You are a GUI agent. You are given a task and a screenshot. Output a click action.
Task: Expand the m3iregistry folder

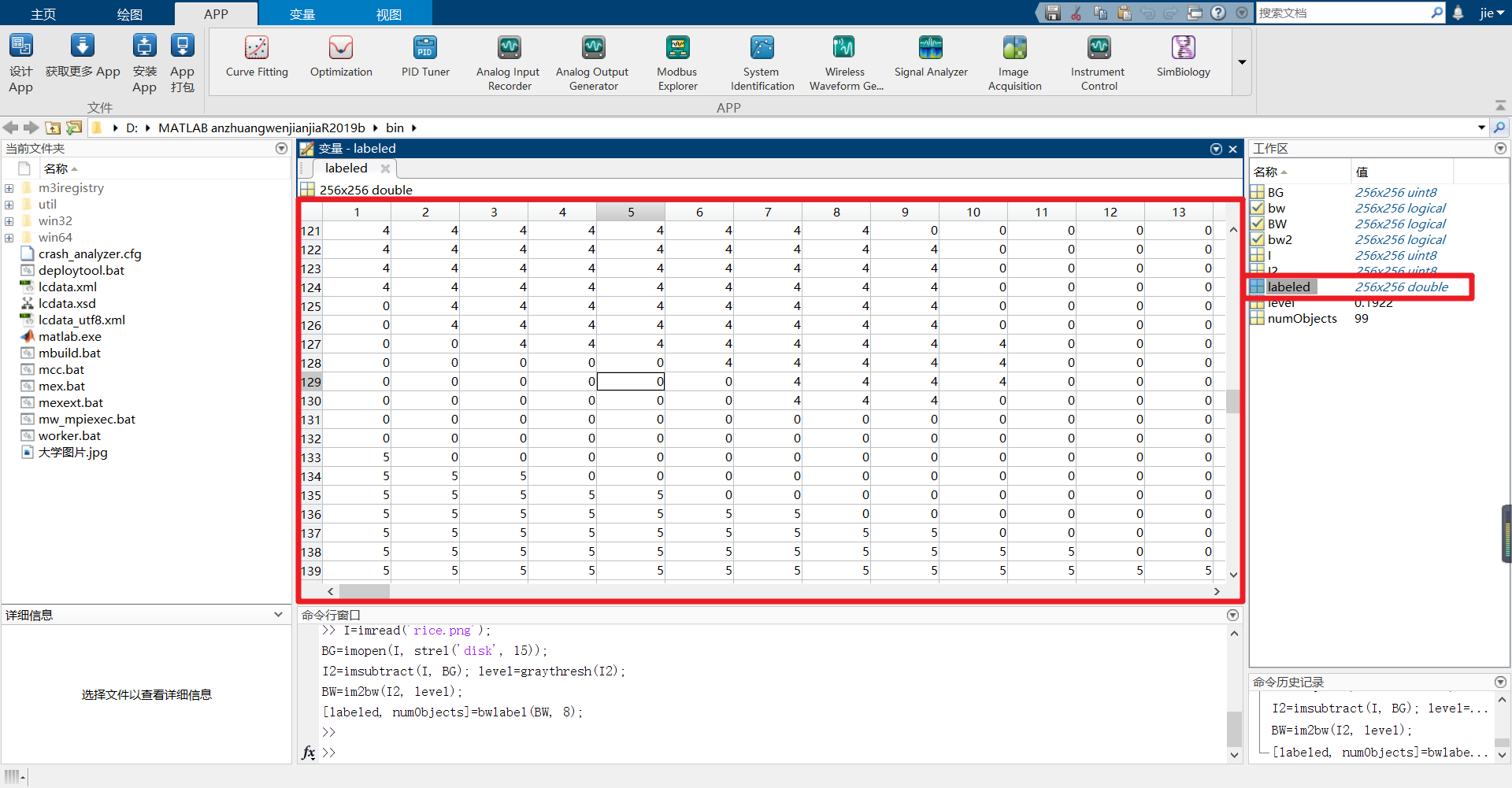click(9, 187)
